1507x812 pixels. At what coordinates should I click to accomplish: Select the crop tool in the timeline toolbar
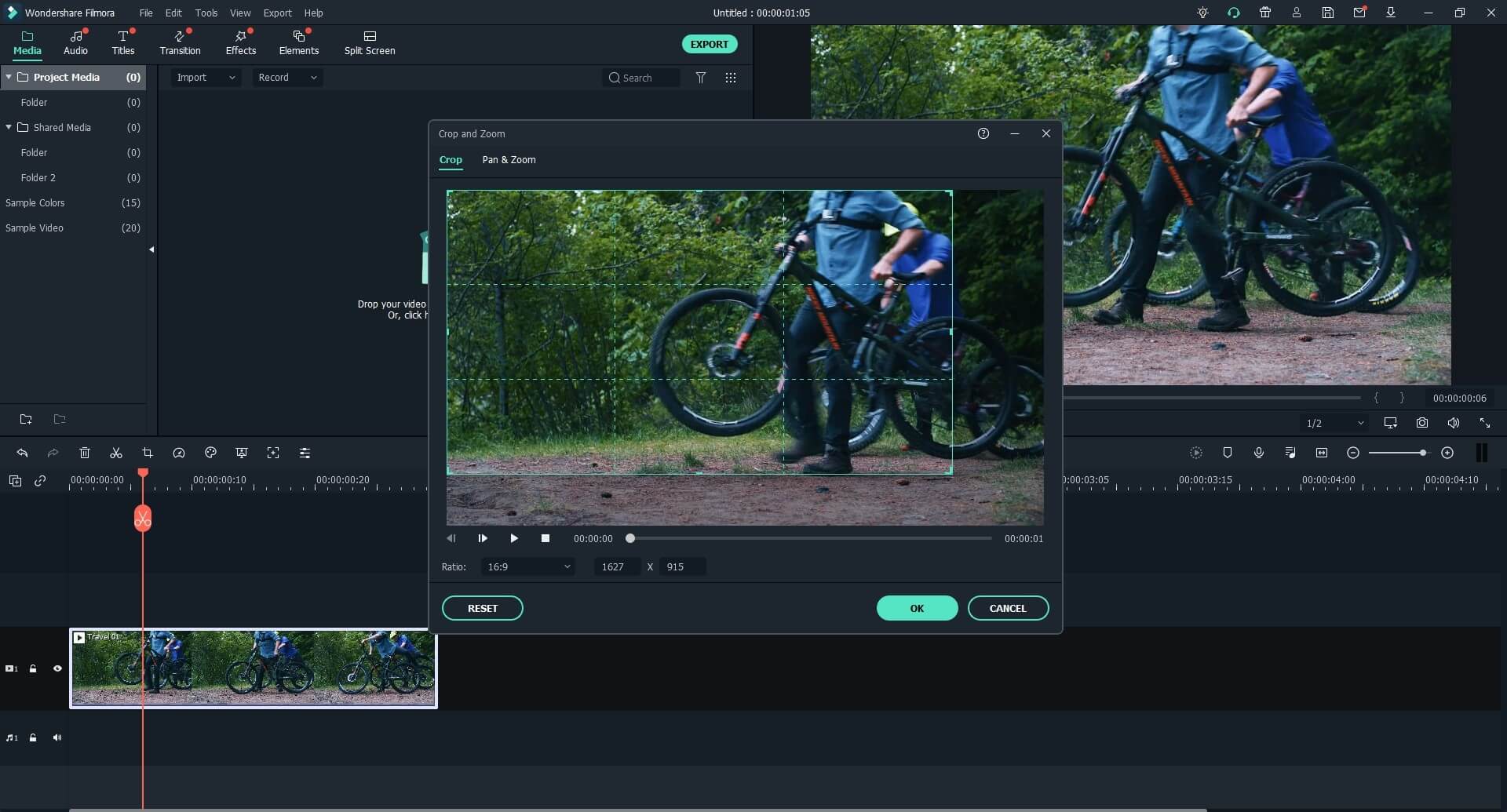coord(147,453)
